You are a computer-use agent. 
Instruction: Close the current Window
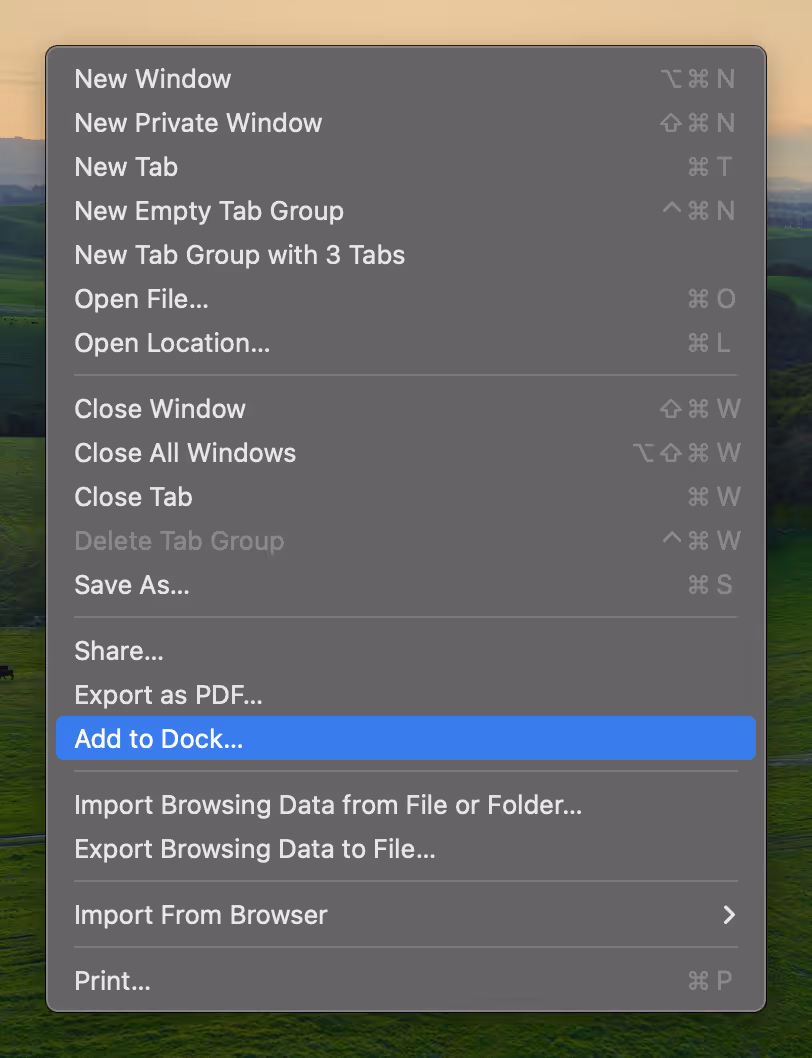point(159,409)
